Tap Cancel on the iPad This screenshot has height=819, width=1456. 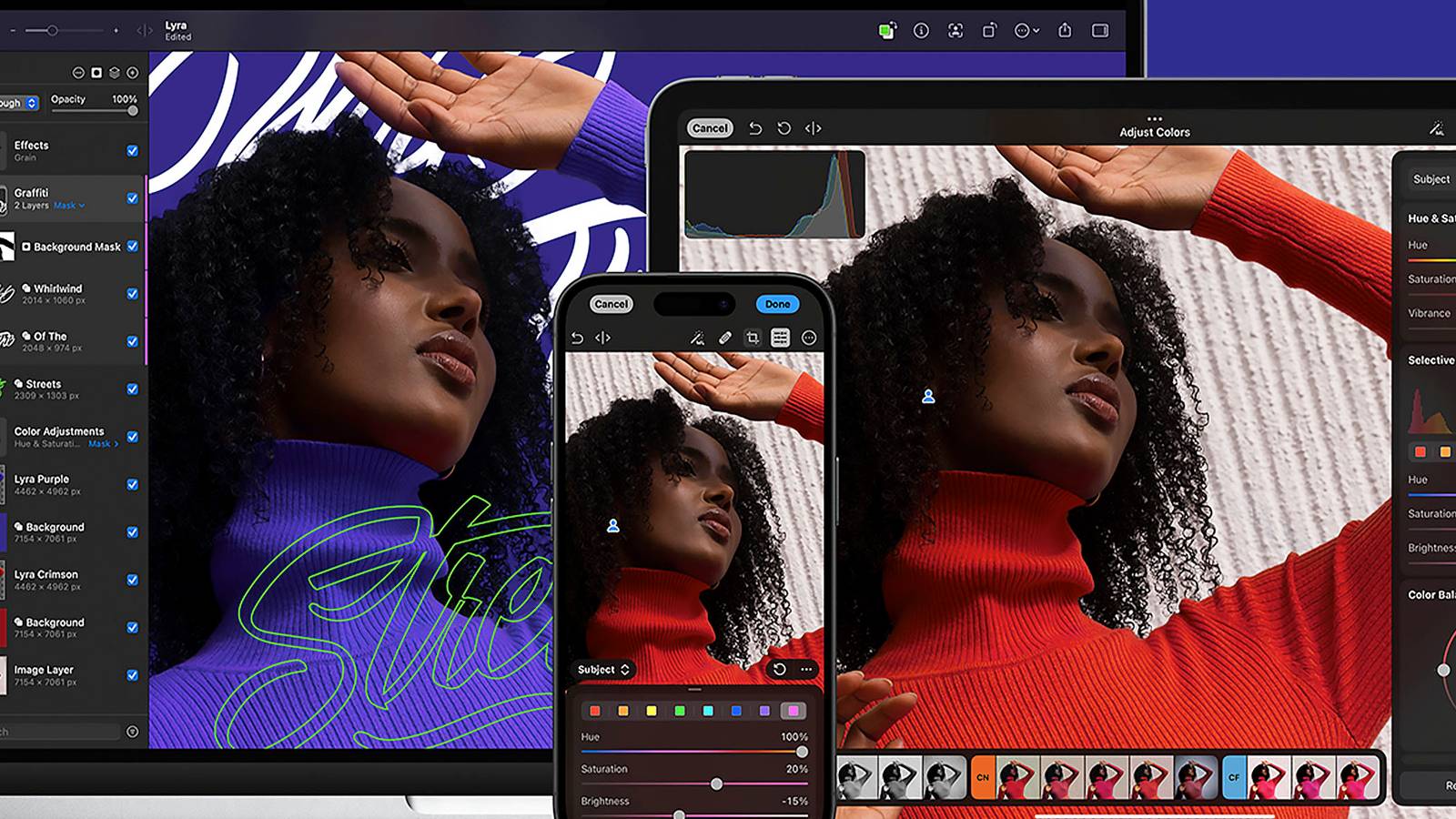pos(710,128)
